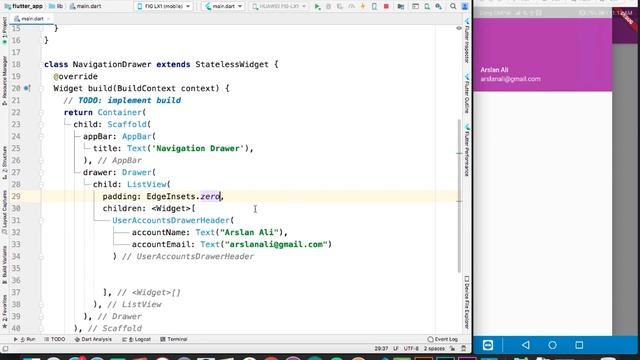Screen dimensions: 640x360
Task: Click the flutter_app breadcrumb
Action: (24, 7)
